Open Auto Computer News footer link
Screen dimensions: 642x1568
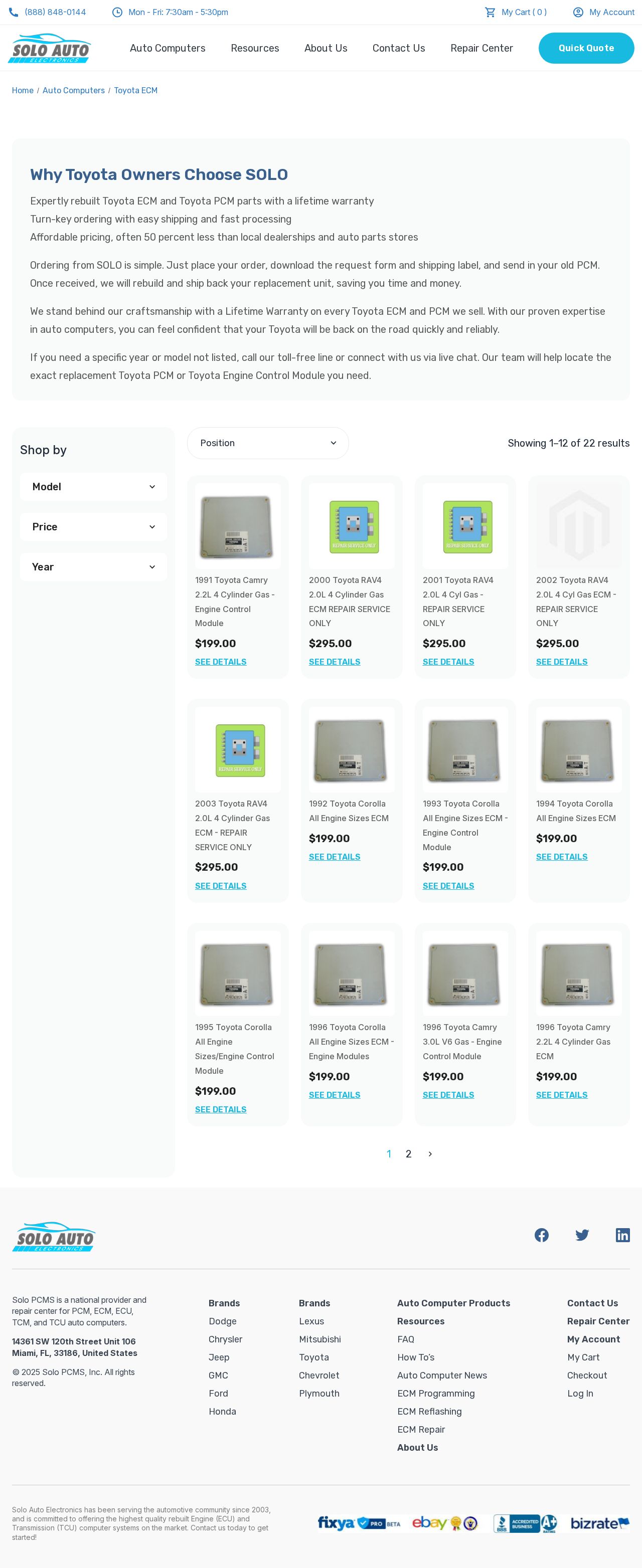click(x=442, y=1375)
